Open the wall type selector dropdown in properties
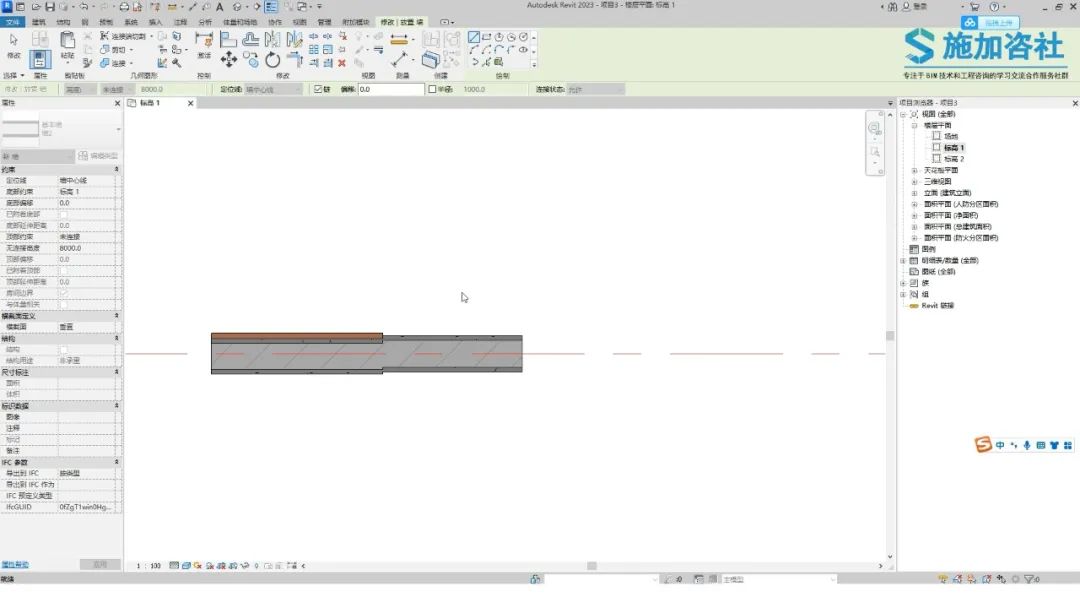Image resolution: width=1080 pixels, height=608 pixels. click(118, 129)
